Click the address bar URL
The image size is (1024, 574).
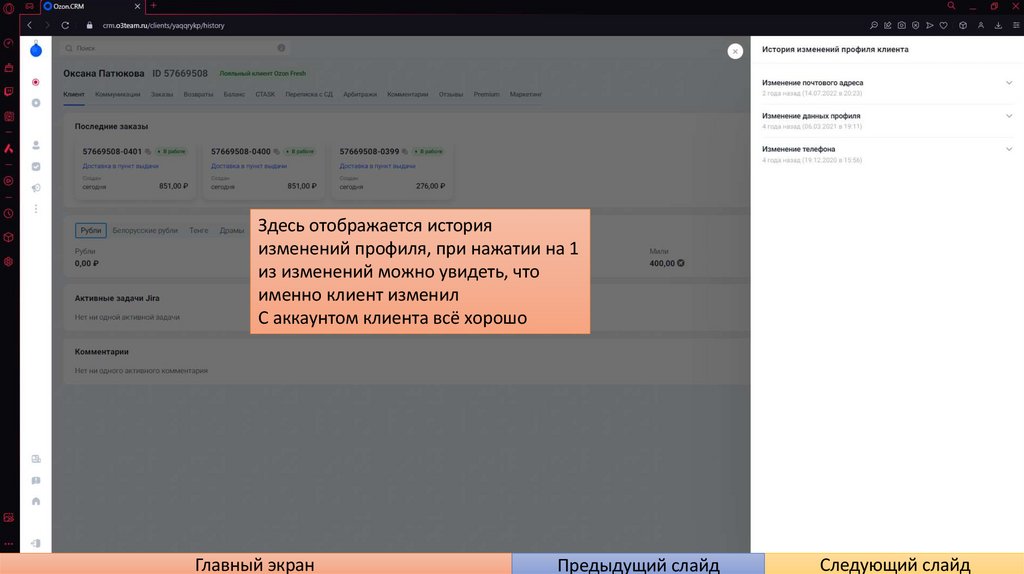(x=163, y=25)
